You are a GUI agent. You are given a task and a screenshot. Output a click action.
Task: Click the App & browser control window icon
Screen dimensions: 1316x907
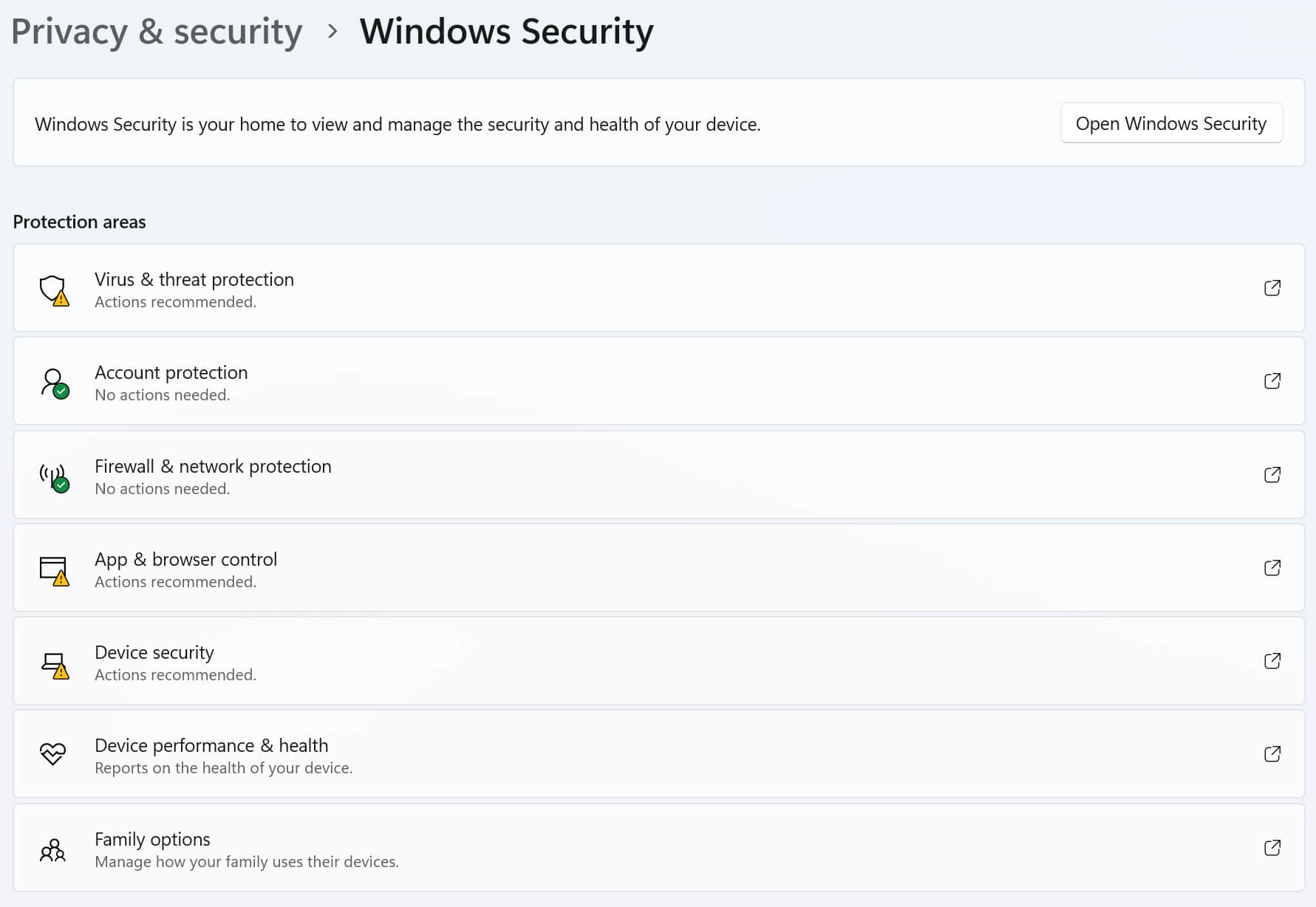click(54, 571)
